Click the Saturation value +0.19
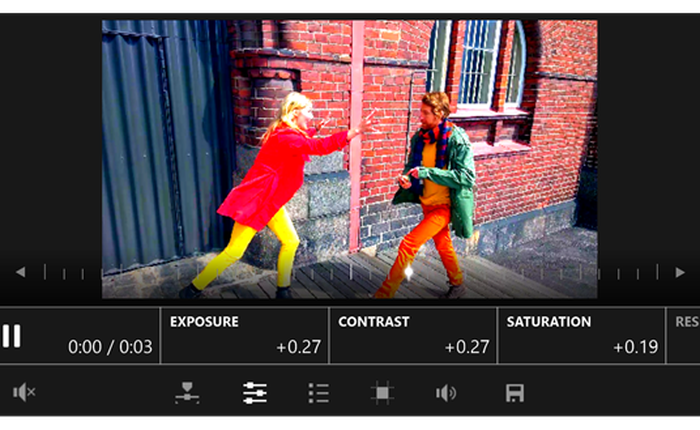Viewport: 700px width, 430px height. point(636,348)
